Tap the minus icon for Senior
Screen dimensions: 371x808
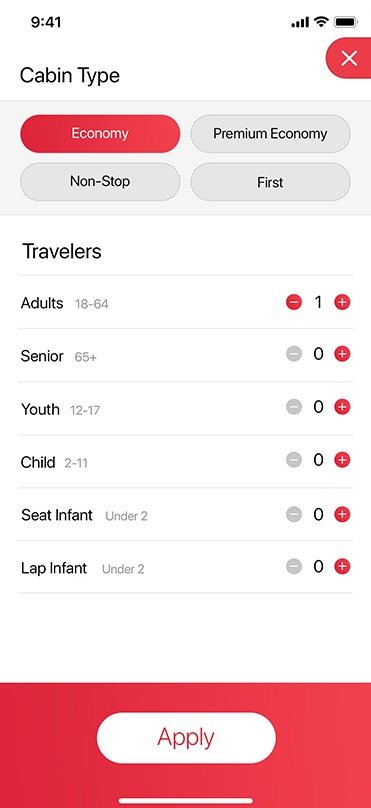click(x=294, y=354)
